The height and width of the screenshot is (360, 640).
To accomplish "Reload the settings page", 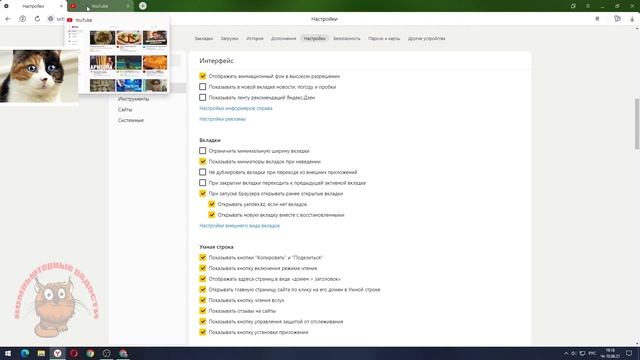I will coord(37,19).
